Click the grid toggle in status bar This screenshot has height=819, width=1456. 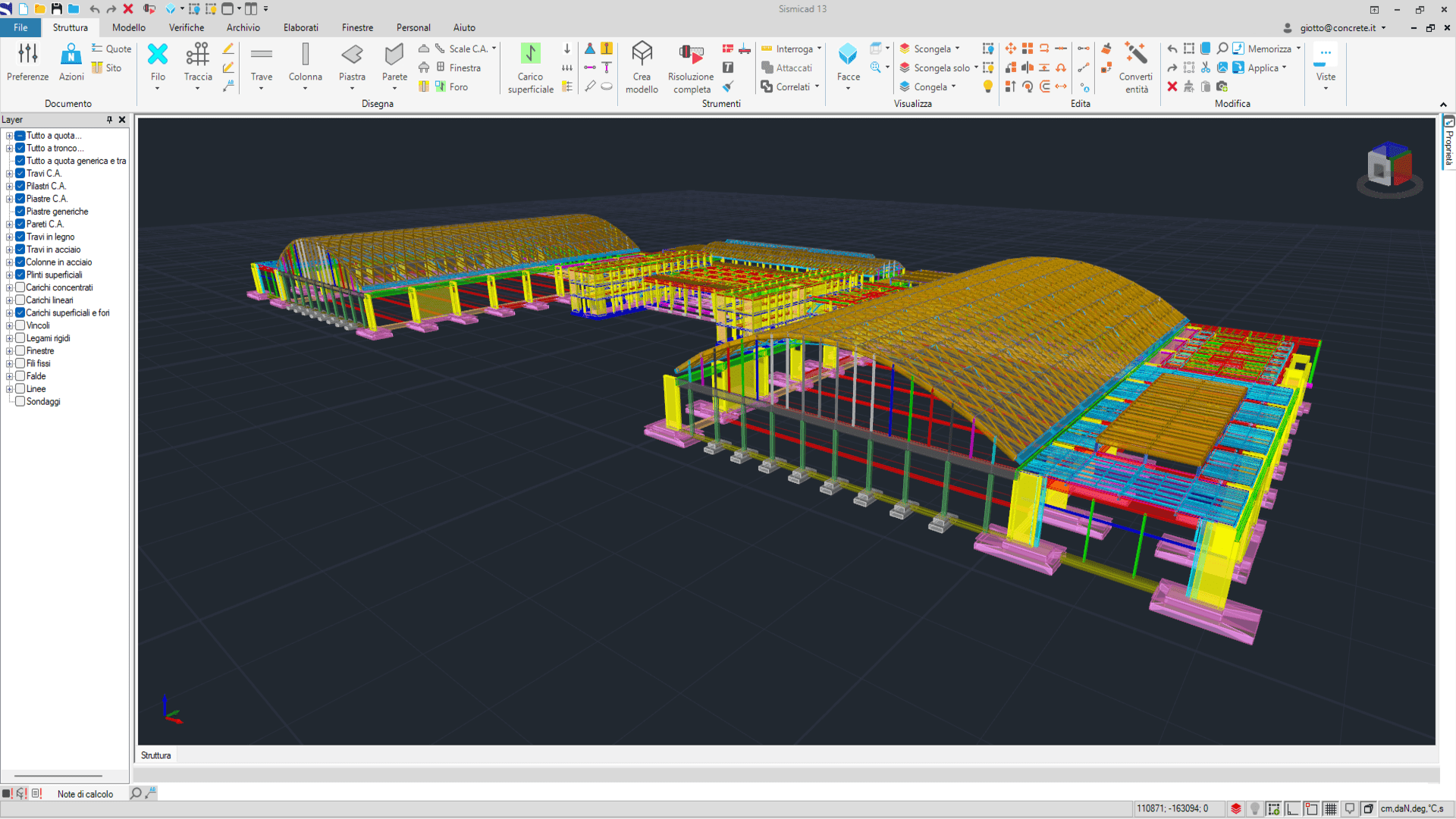[x=1331, y=809]
